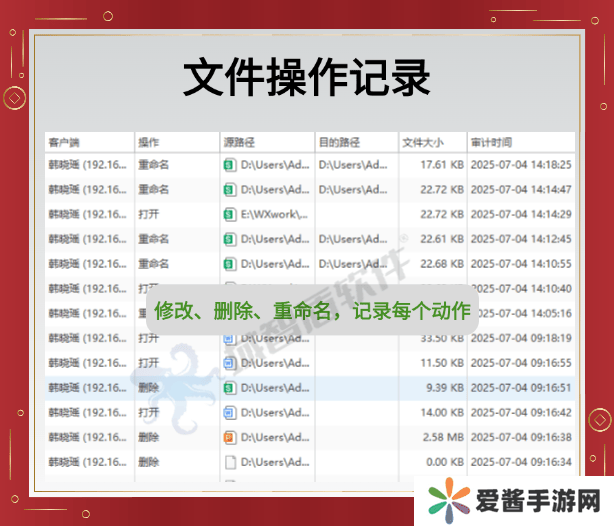Click spreadsheet icon in the 14:14:47 row

point(229,189)
